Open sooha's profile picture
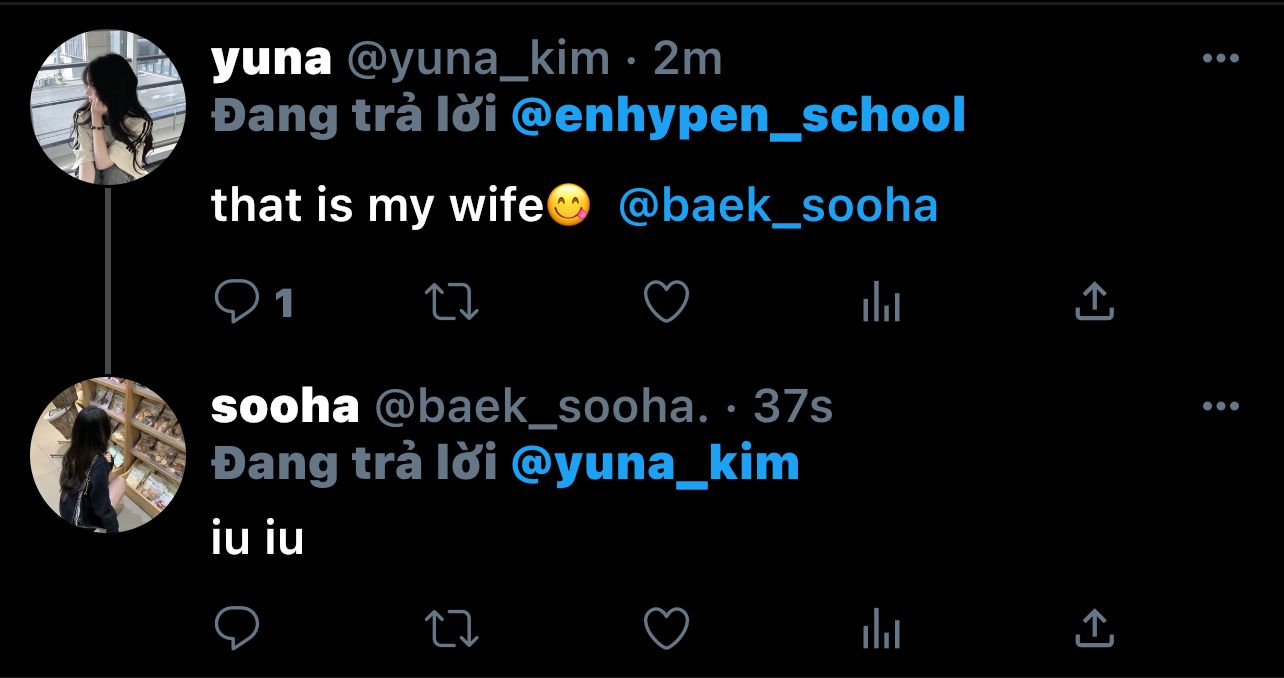 [x=108, y=455]
